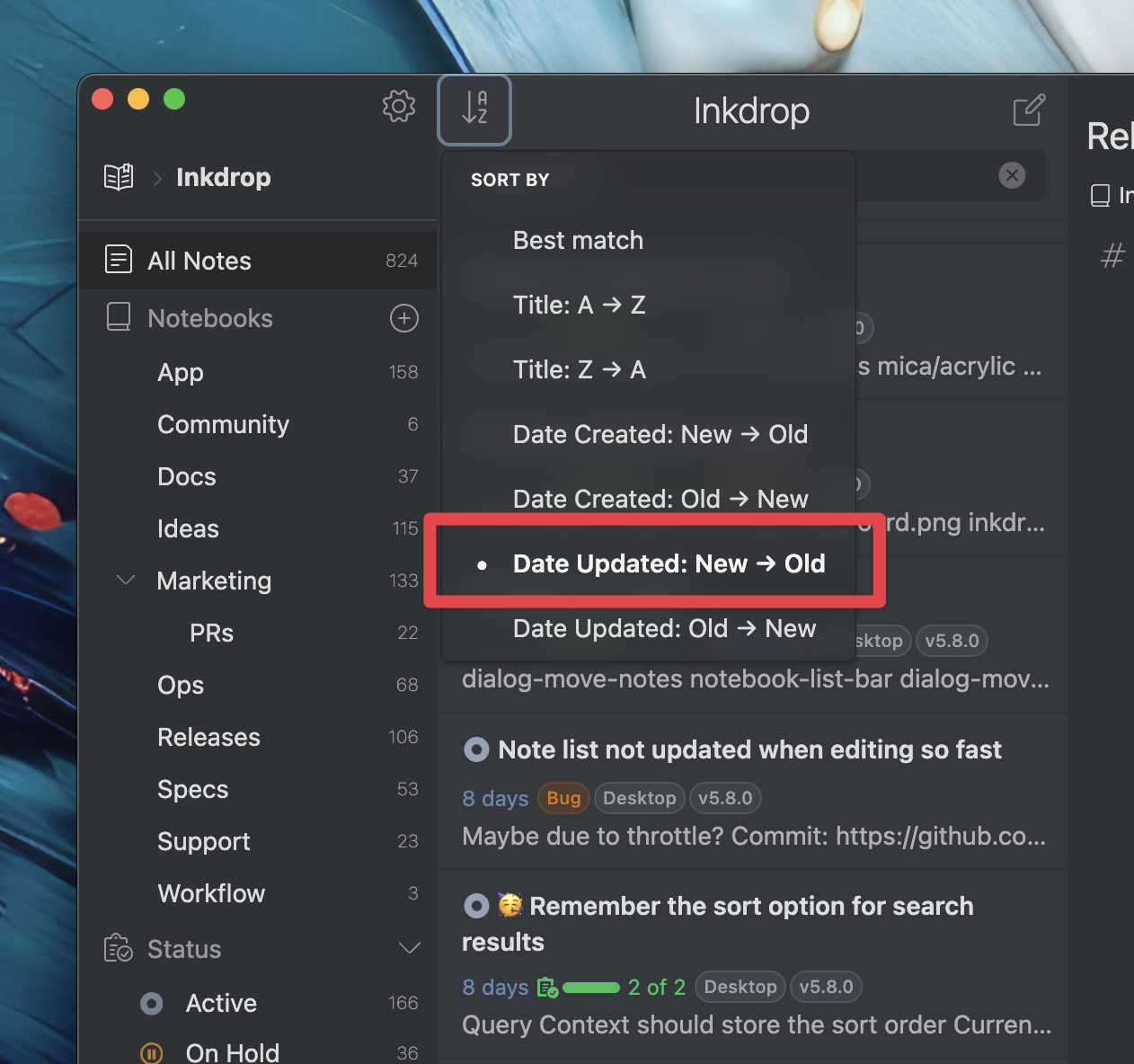Screen dimensions: 1134x1064
Task: Open the All Notes list
Action: [199, 261]
